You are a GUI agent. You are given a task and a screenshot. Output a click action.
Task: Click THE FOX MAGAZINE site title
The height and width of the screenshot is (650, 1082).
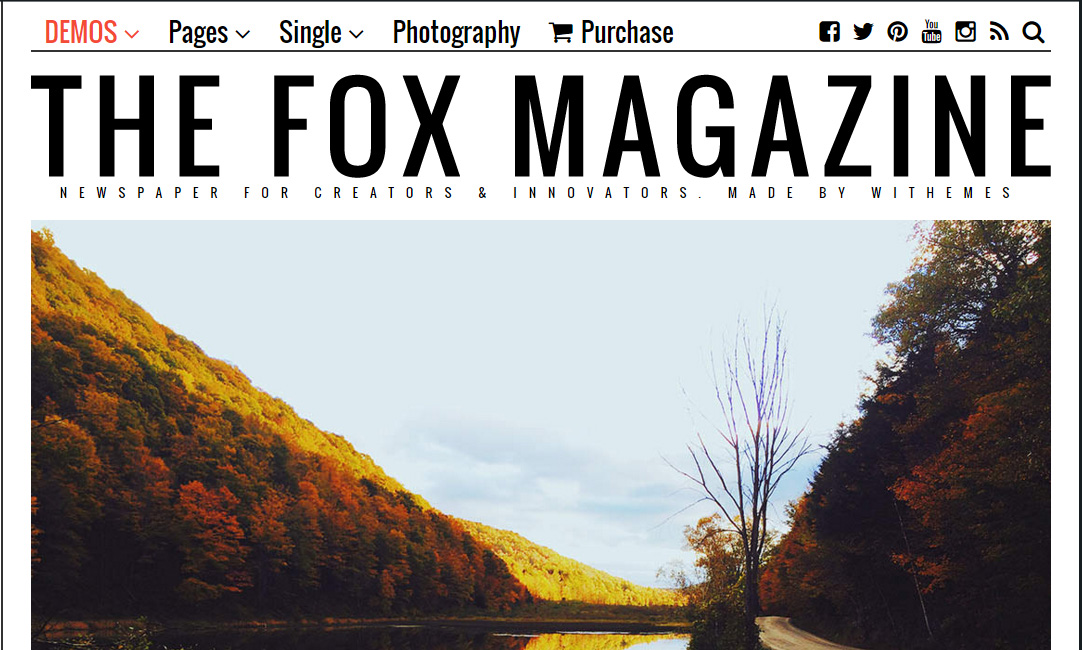pos(540,126)
